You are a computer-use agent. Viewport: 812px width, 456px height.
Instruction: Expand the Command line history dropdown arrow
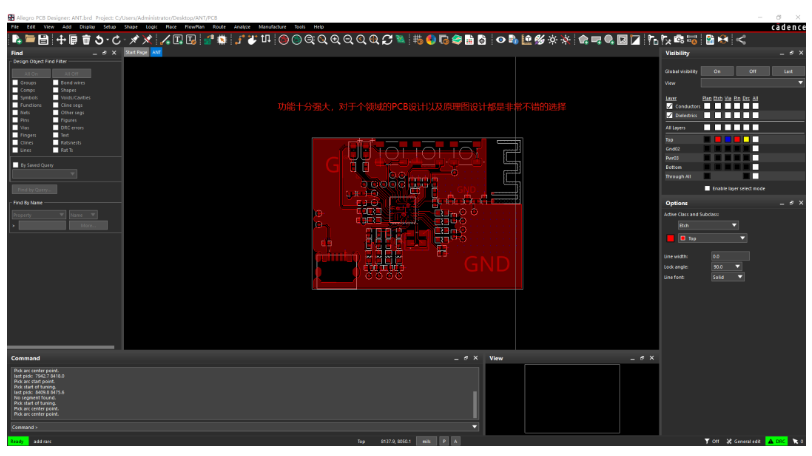(474, 427)
